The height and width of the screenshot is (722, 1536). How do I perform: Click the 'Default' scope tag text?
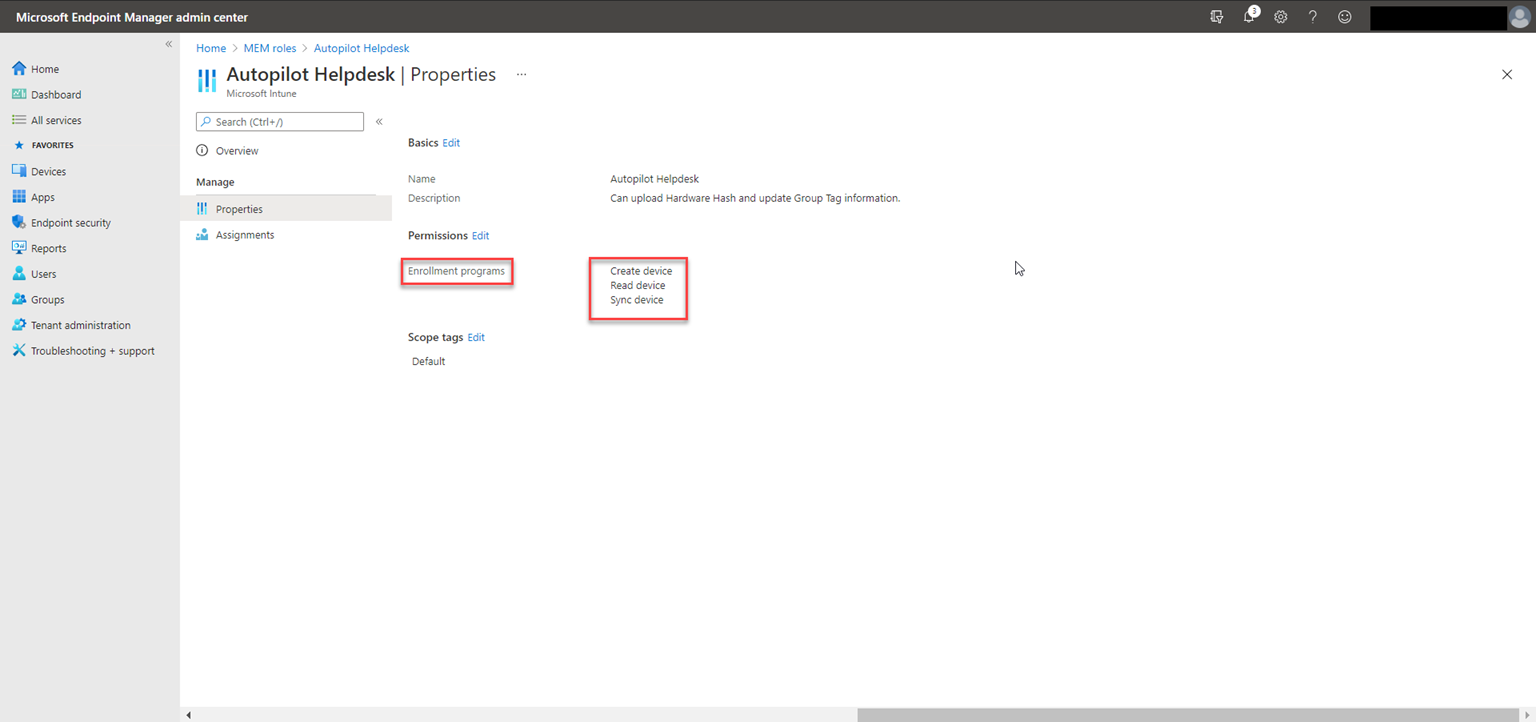tap(428, 361)
